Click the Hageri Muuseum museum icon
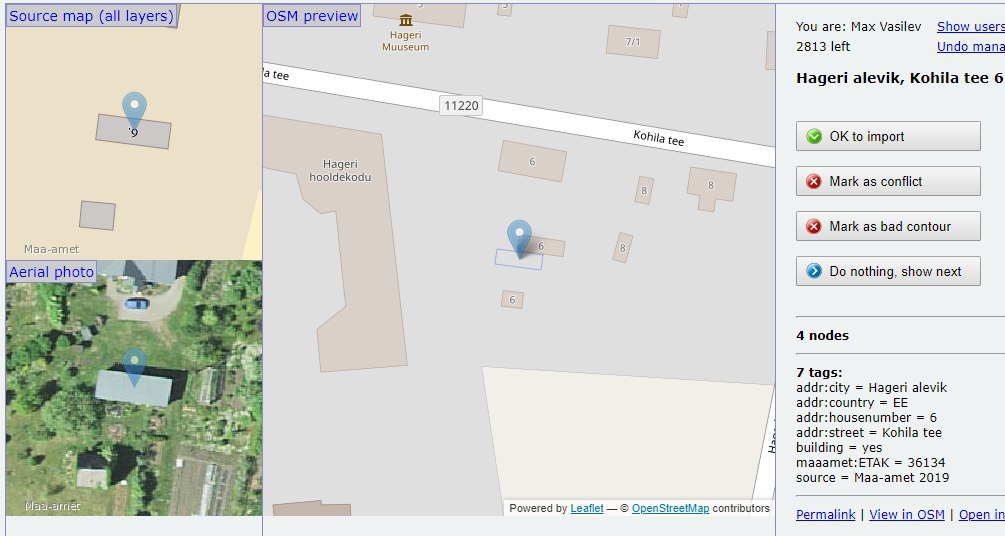 (x=406, y=21)
